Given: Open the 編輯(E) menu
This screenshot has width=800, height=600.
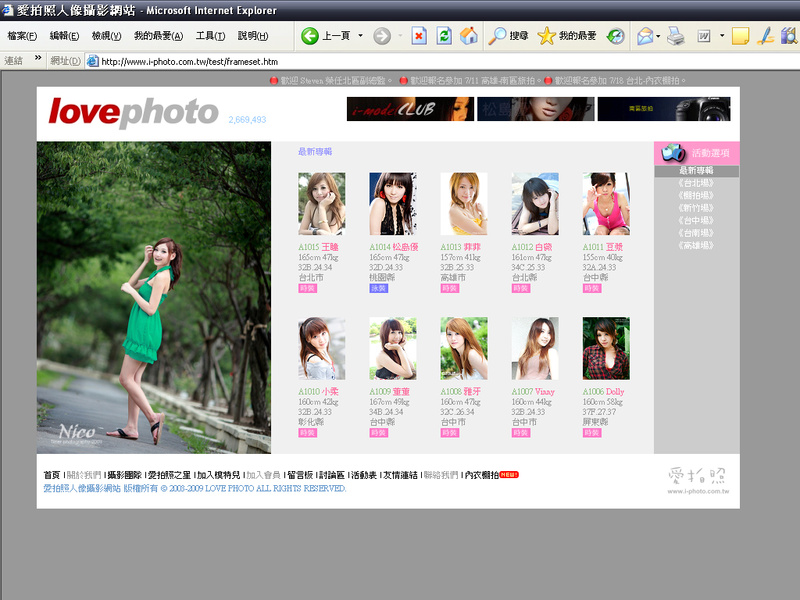Looking at the screenshot, I should point(64,36).
